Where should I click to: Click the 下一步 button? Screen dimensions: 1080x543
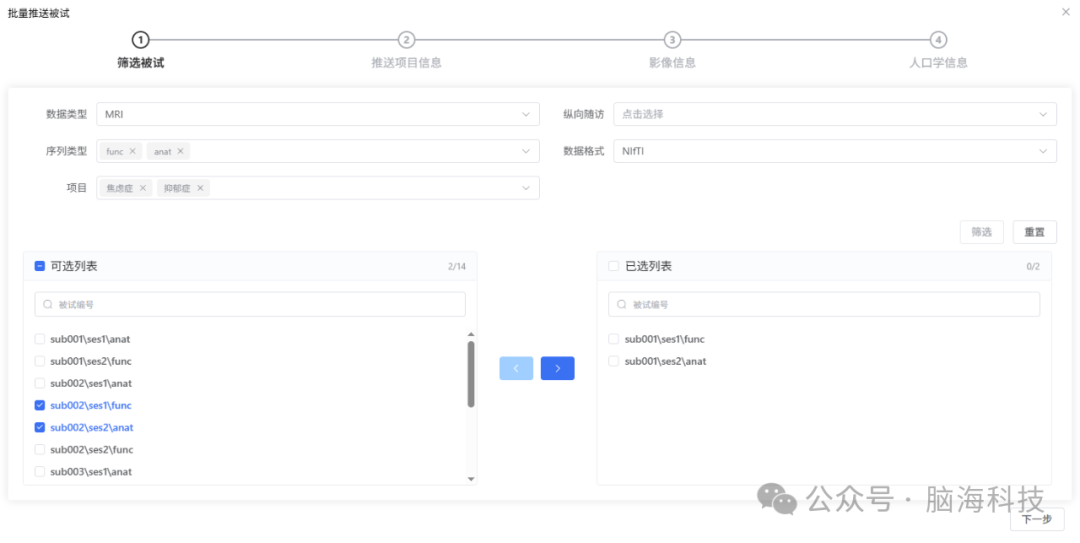1037,520
